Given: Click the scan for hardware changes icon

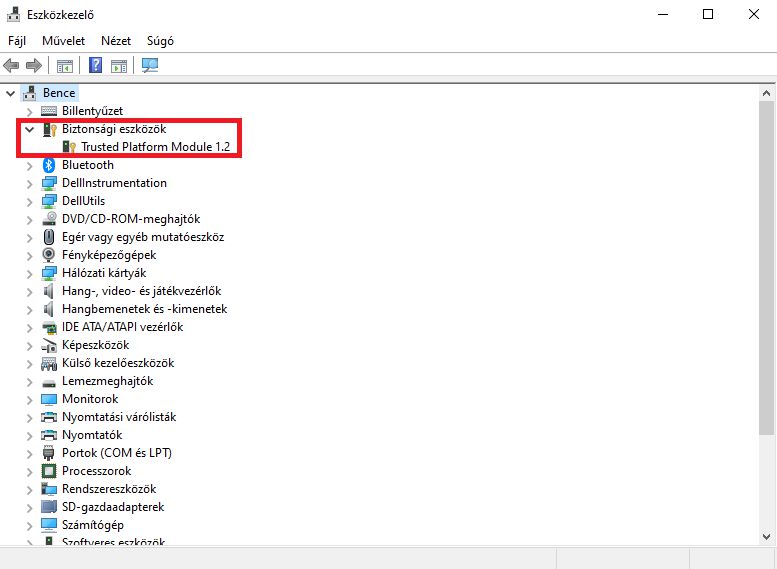Looking at the screenshot, I should click(x=150, y=66).
